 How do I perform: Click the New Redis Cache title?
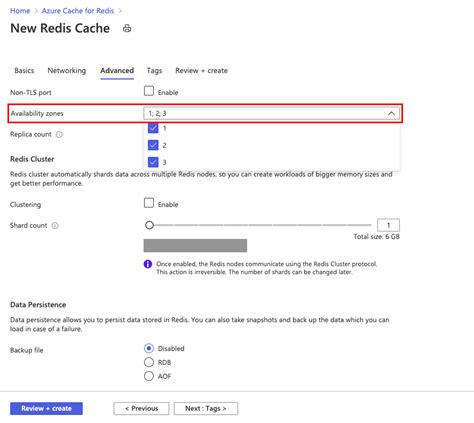pyautogui.click(x=60, y=28)
